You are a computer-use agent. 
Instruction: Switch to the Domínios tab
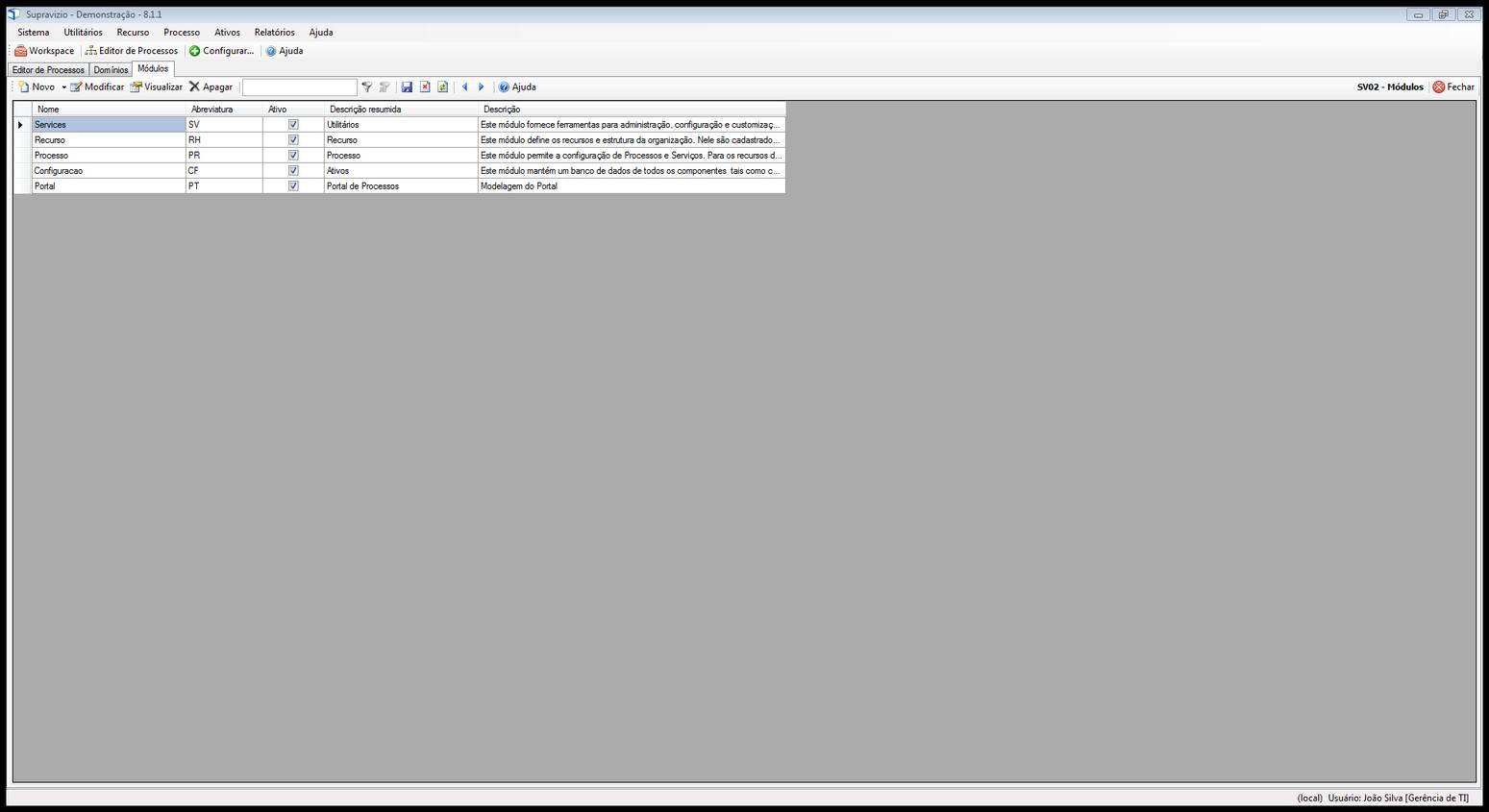[x=111, y=70]
